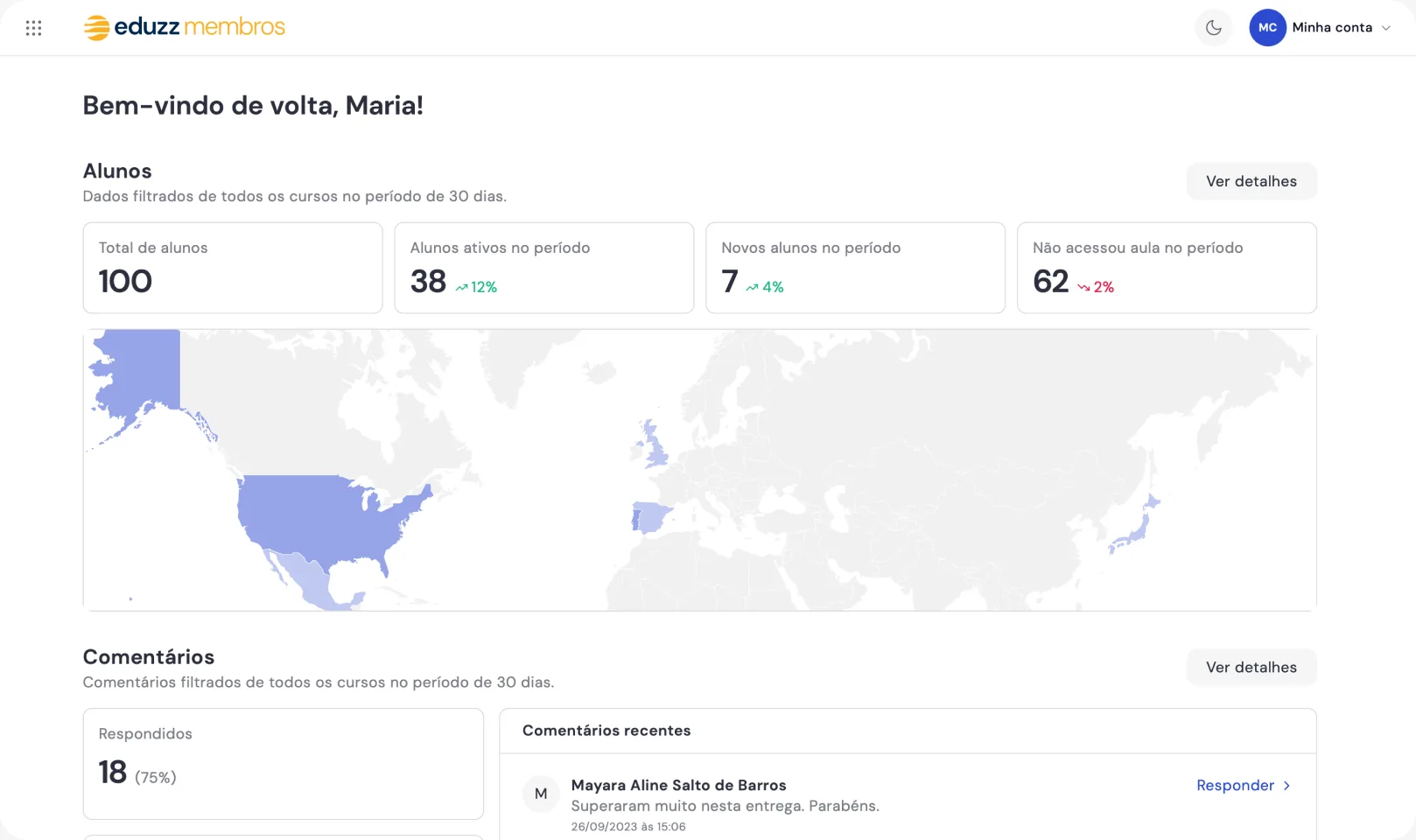Open Ver detalhes for Comentários

tap(1251, 667)
